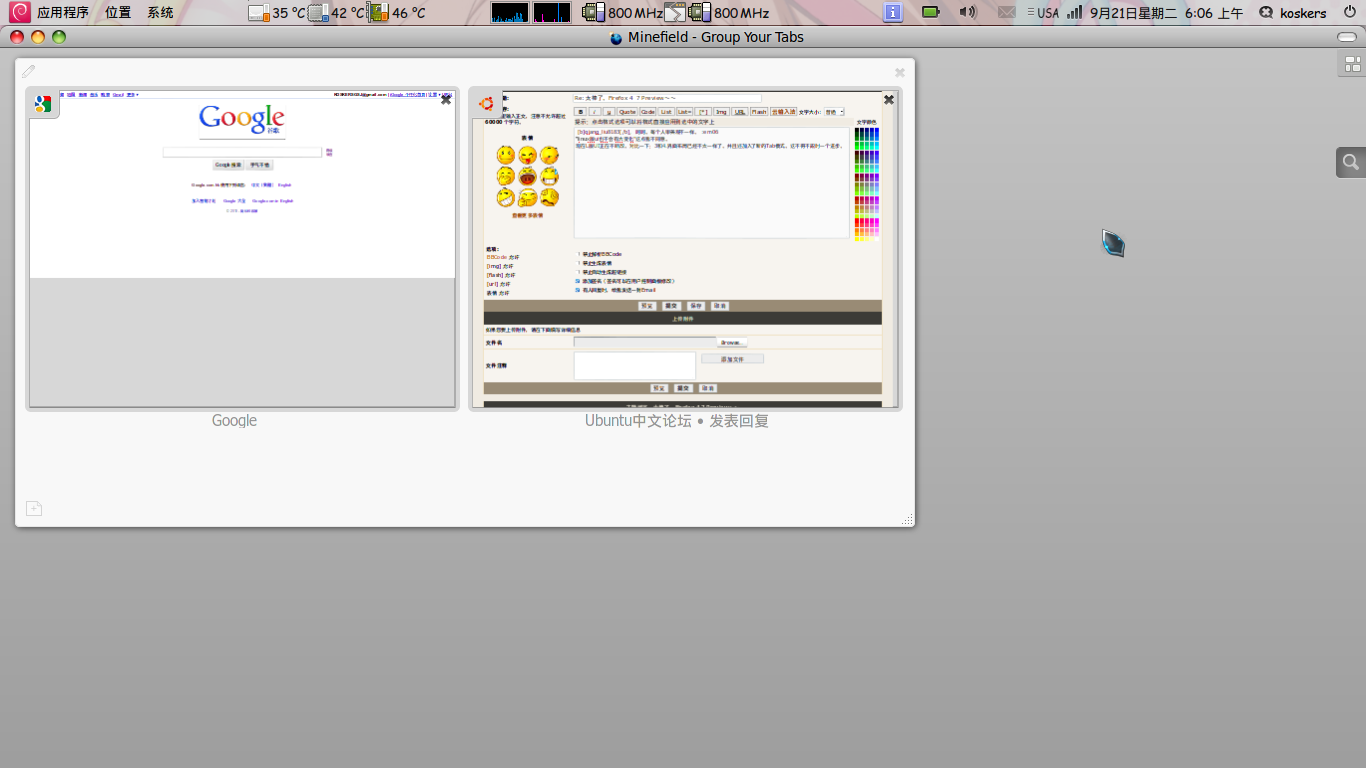Open the Ubuntu forum reply page thumbnail

(685, 248)
